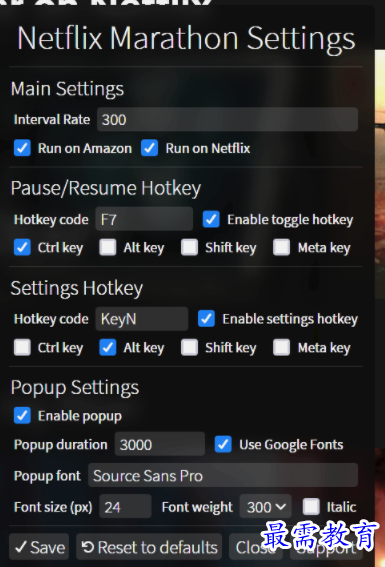This screenshot has height=567, width=385.
Task: Toggle Enable settings hotkey checkbox
Action: click(x=206, y=319)
